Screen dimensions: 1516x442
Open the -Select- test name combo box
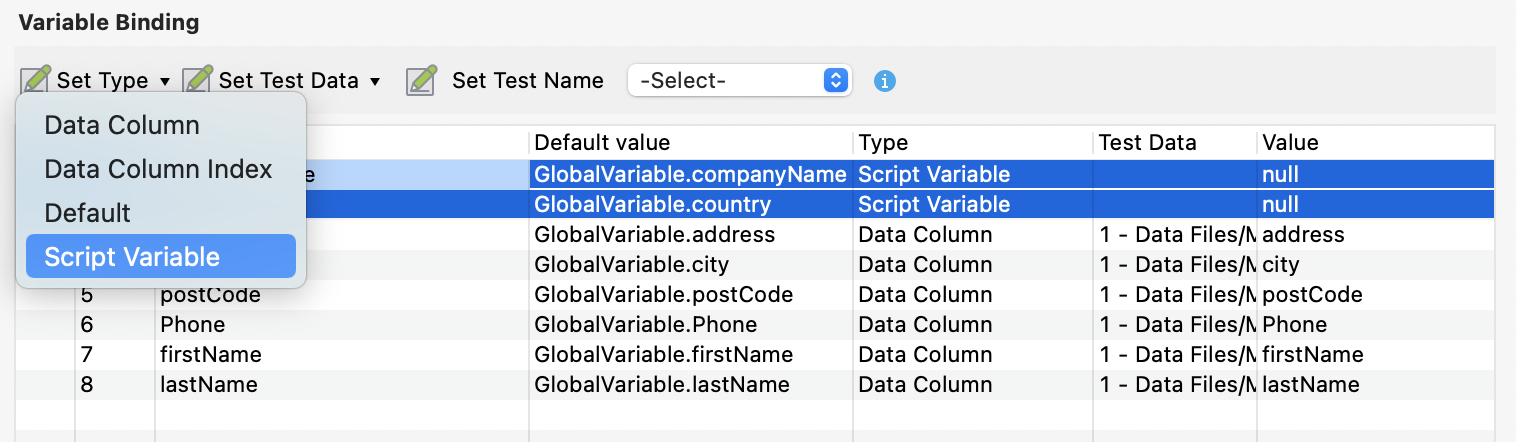(739, 80)
